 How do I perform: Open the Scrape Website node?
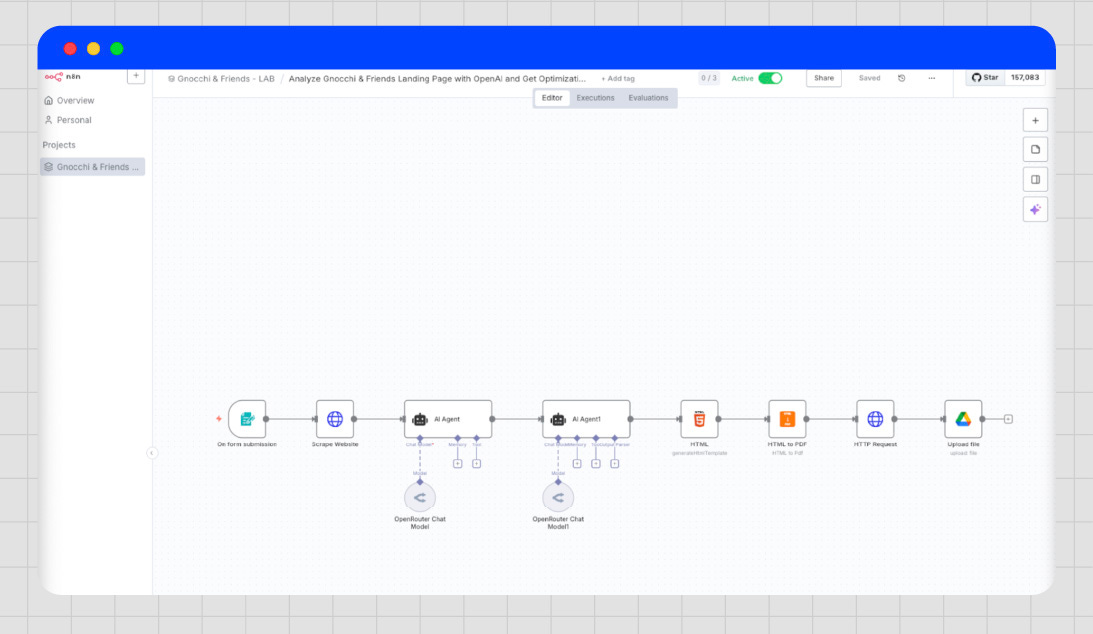334,419
